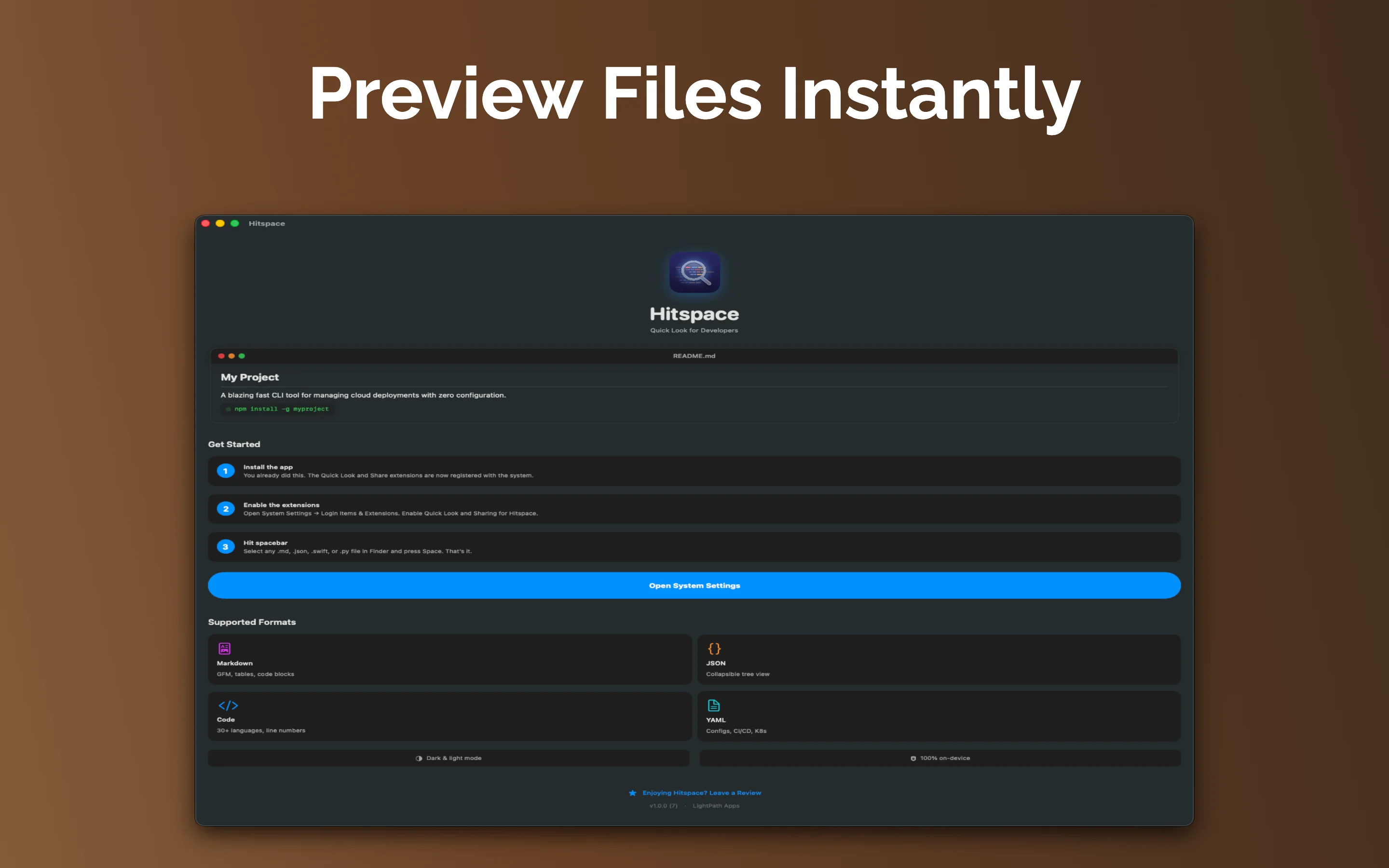The width and height of the screenshot is (1389, 868).
Task: Click the Quick Look for Developers subtitle
Action: 694,331
